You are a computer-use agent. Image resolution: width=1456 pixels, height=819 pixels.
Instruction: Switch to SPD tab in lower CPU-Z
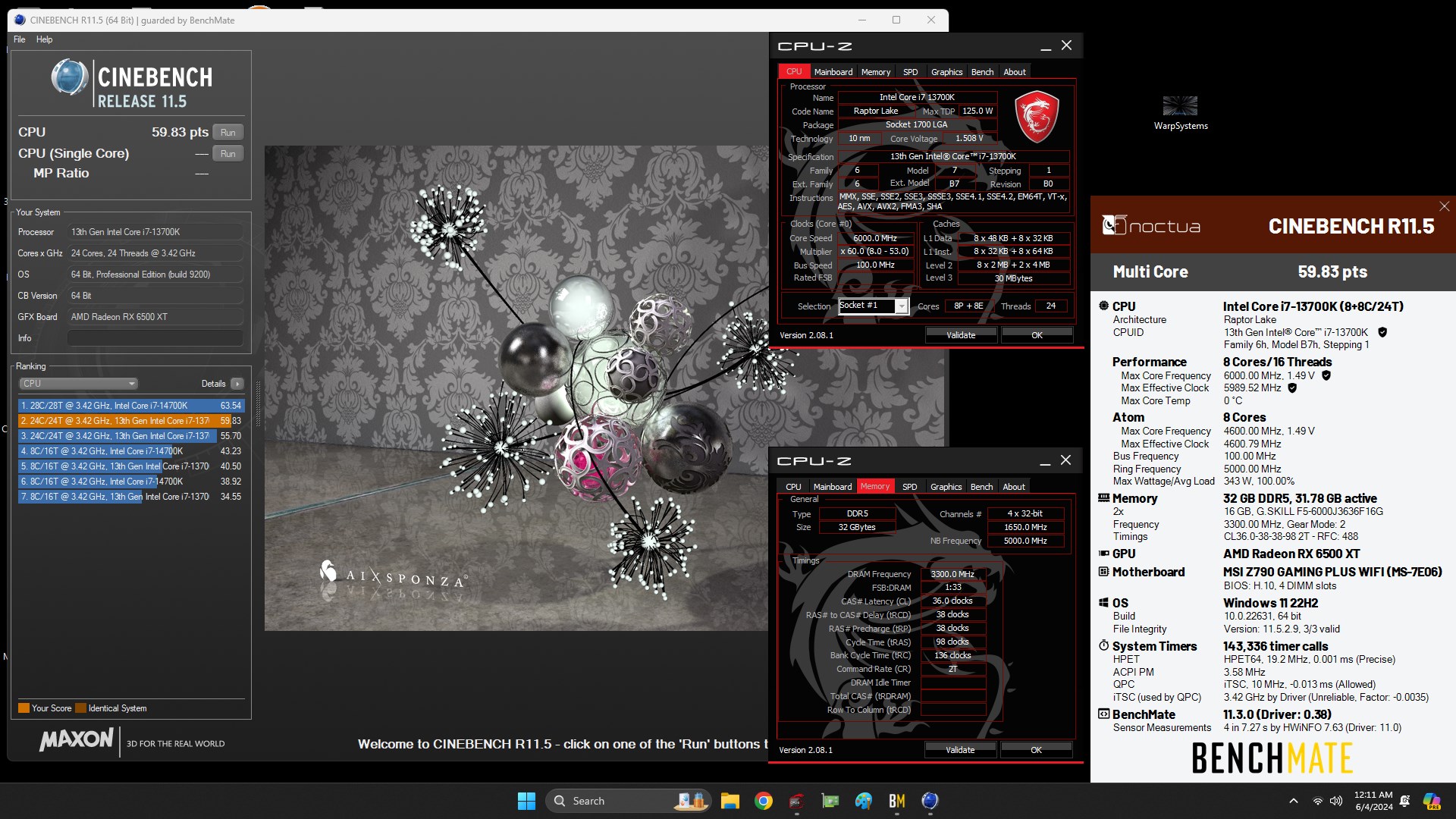909,487
